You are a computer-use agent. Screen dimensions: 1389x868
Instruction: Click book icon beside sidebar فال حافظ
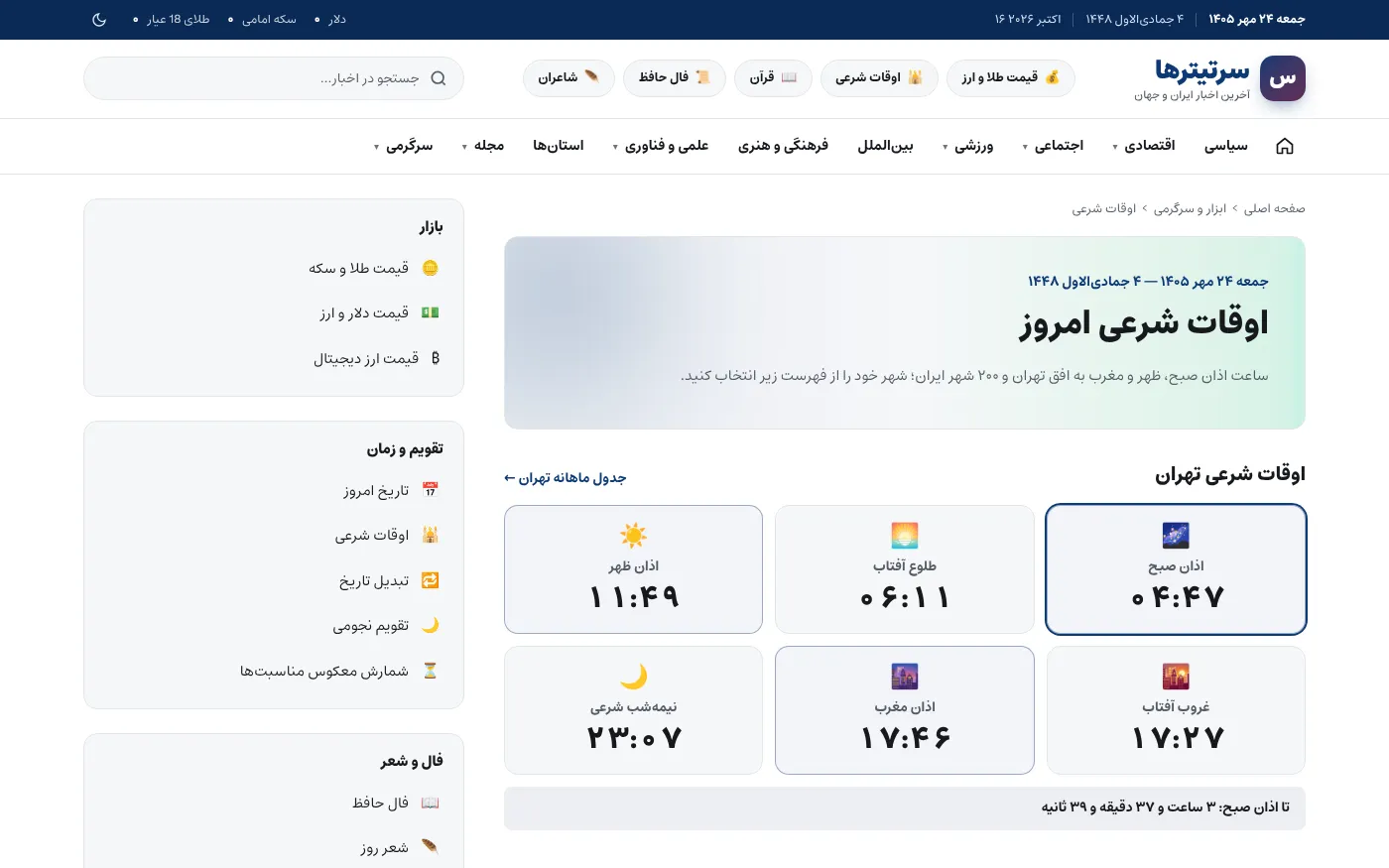coord(430,803)
